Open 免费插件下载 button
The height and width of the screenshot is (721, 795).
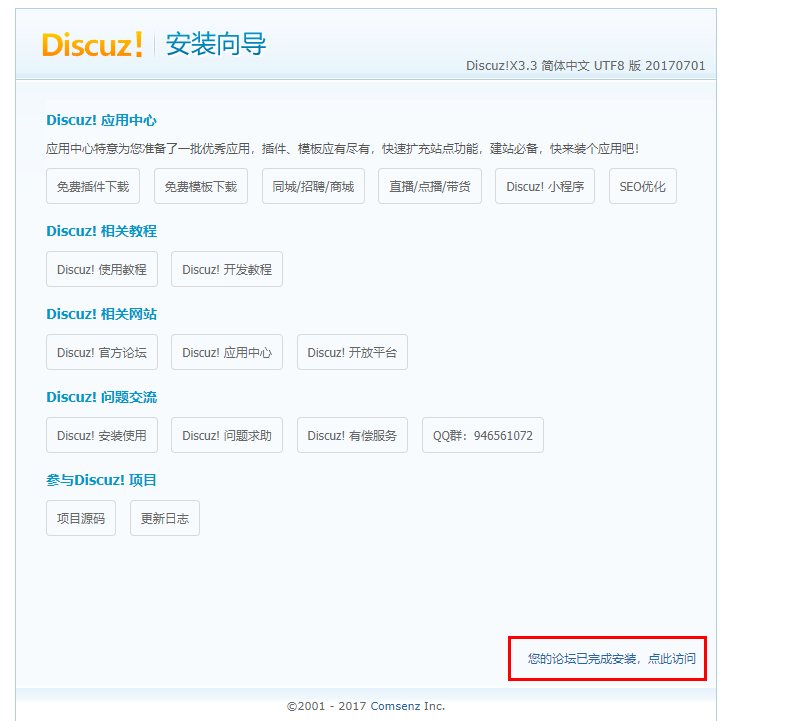coord(93,186)
